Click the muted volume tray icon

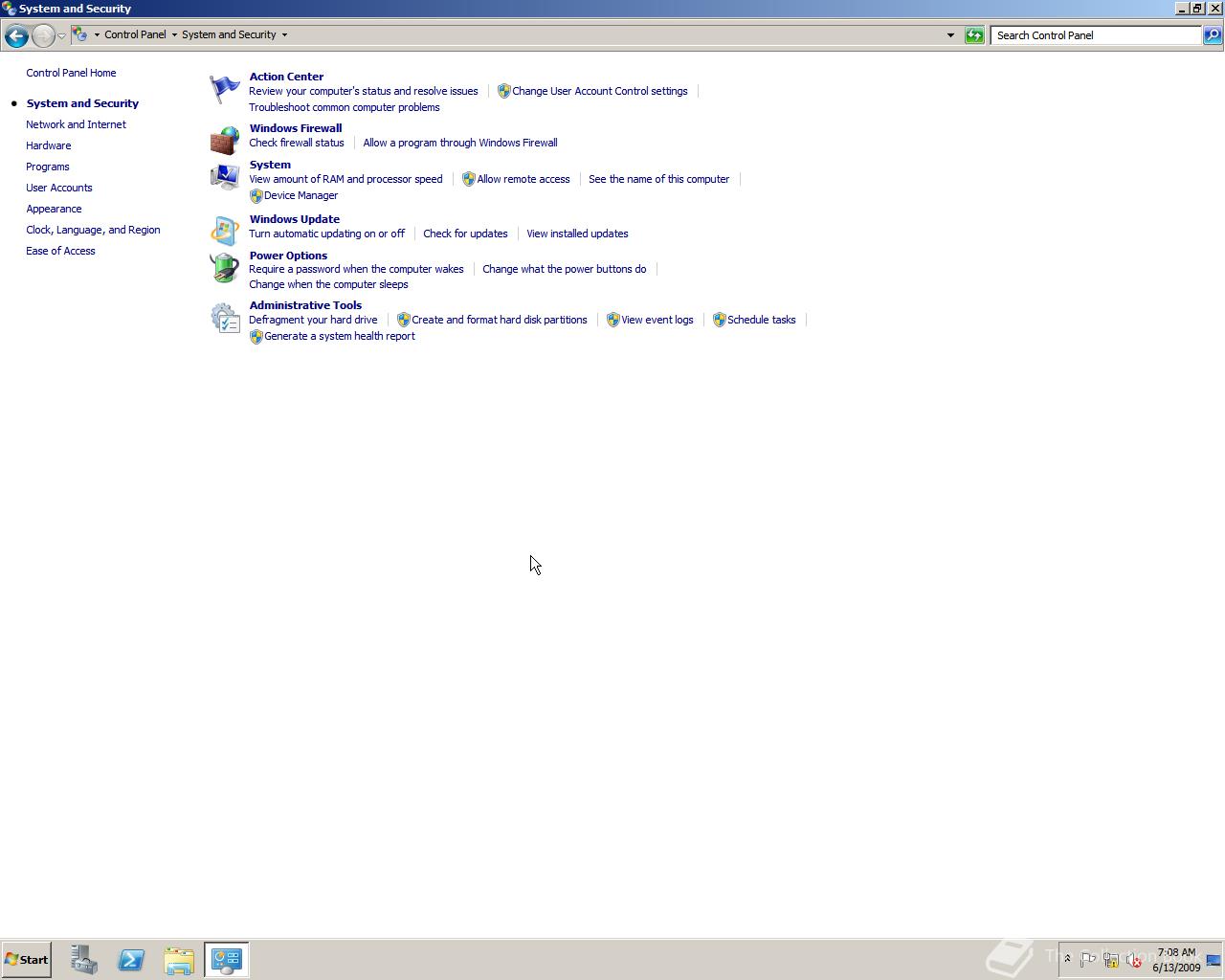(1134, 960)
